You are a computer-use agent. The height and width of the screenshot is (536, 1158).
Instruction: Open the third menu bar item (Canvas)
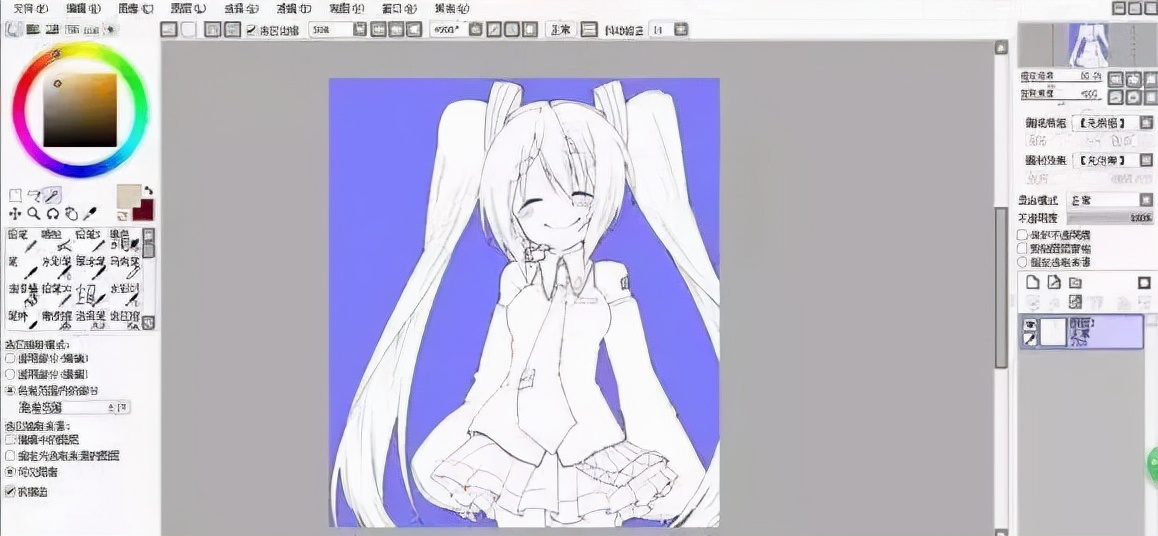(136, 9)
